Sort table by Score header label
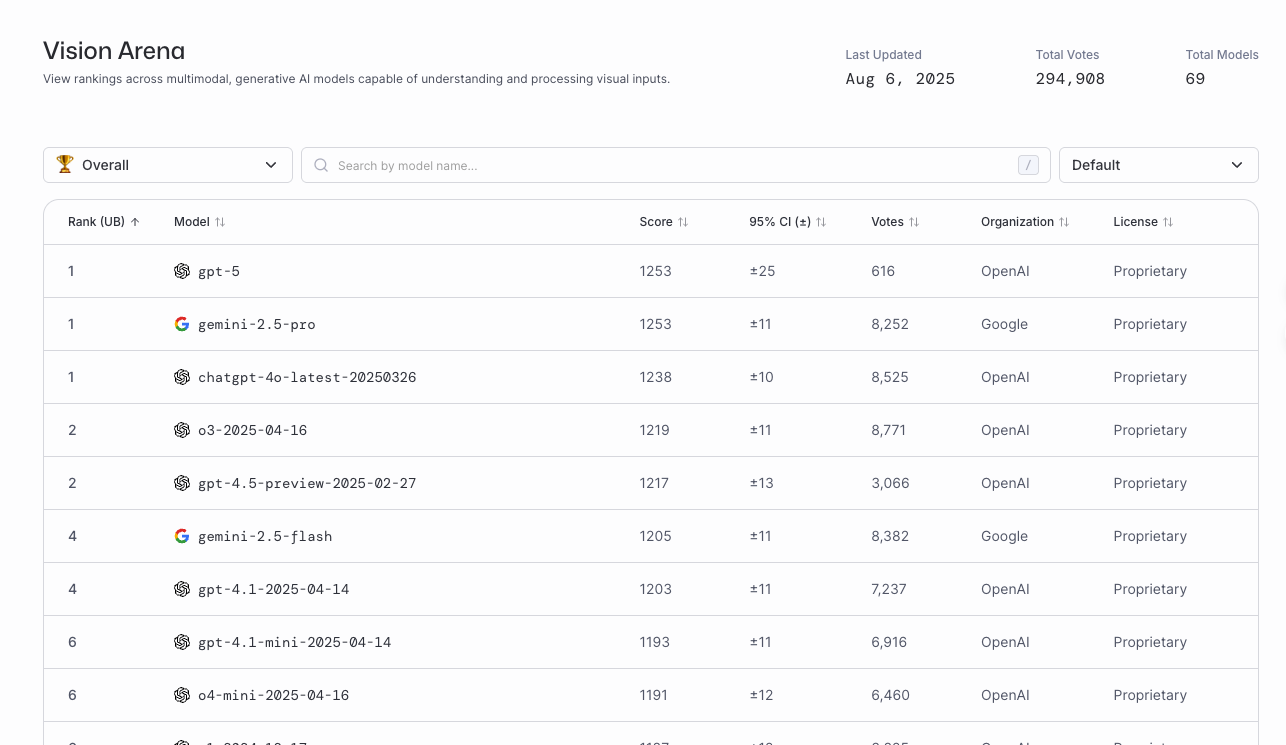1286x745 pixels. [x=656, y=222]
